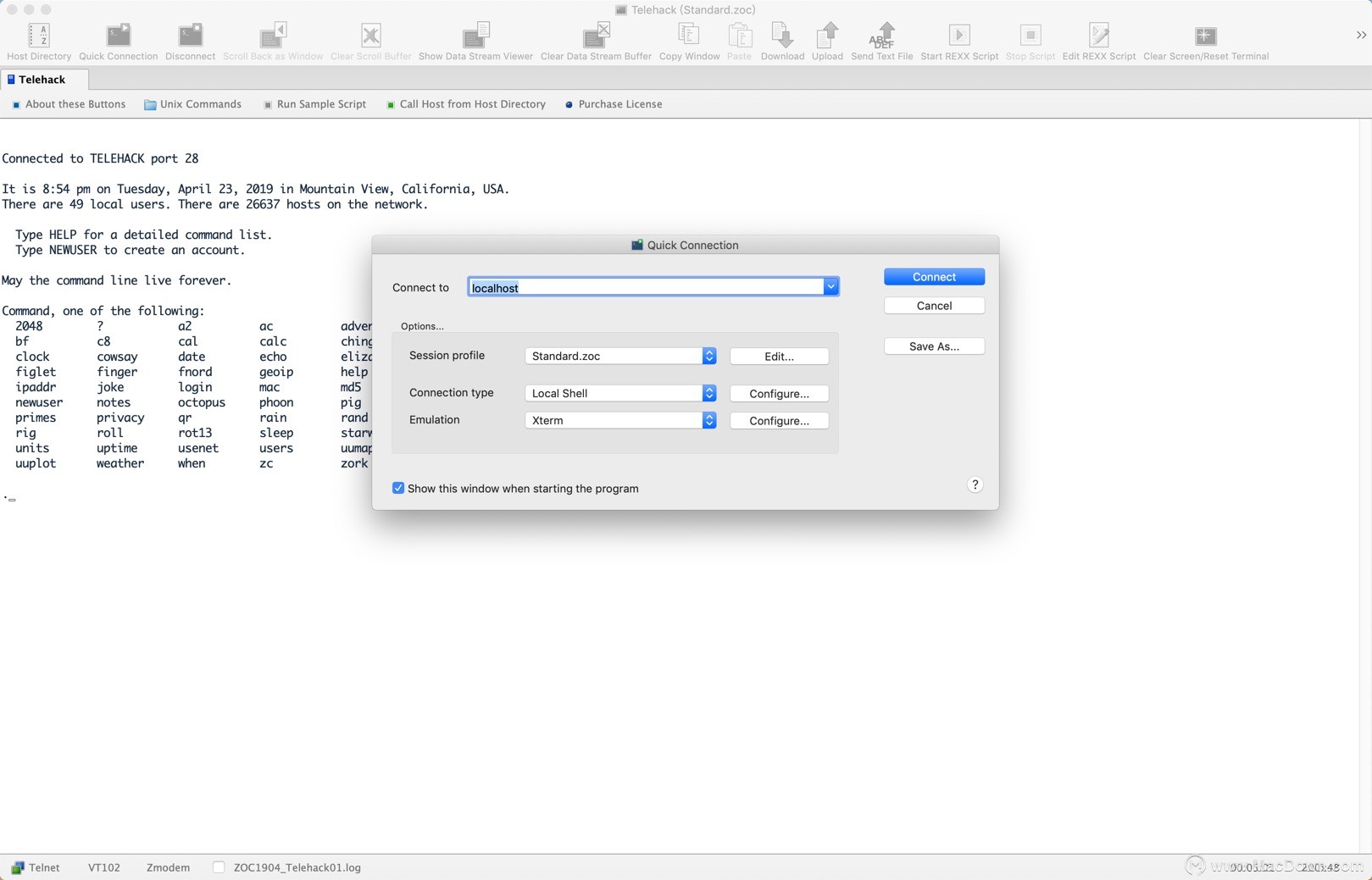This screenshot has width=1372, height=880.
Task: Open the Emulation dropdown
Action: [620, 421]
